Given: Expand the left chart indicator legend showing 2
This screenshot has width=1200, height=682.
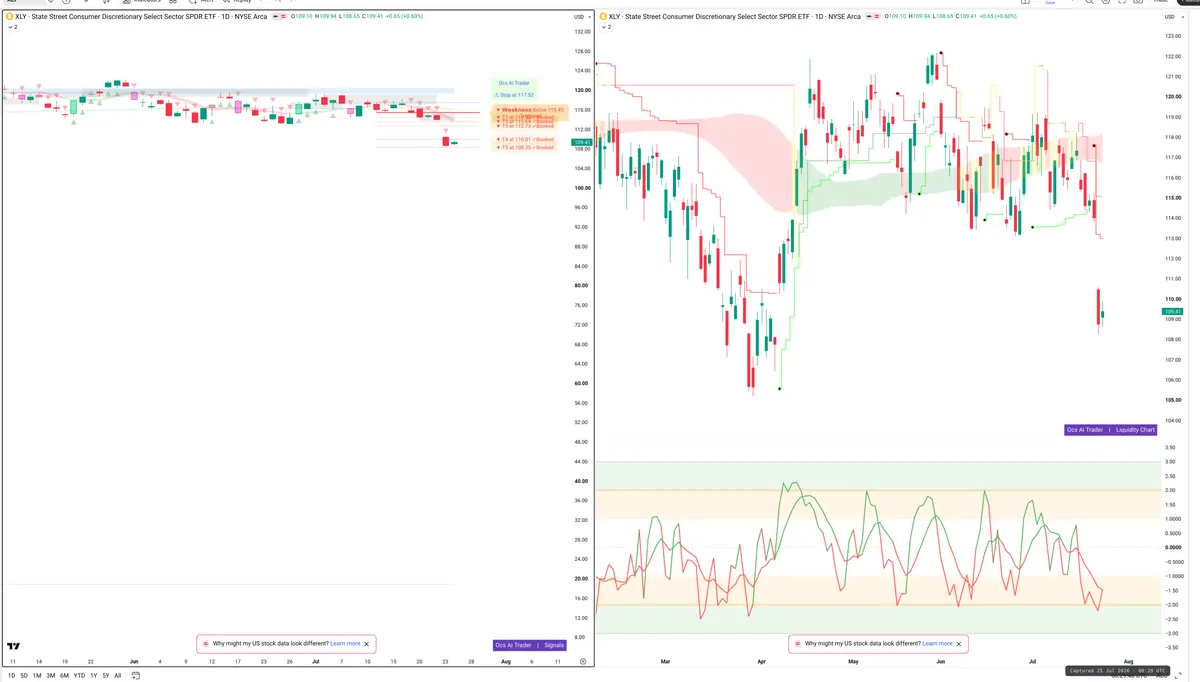Looking at the screenshot, I should coord(12,27).
